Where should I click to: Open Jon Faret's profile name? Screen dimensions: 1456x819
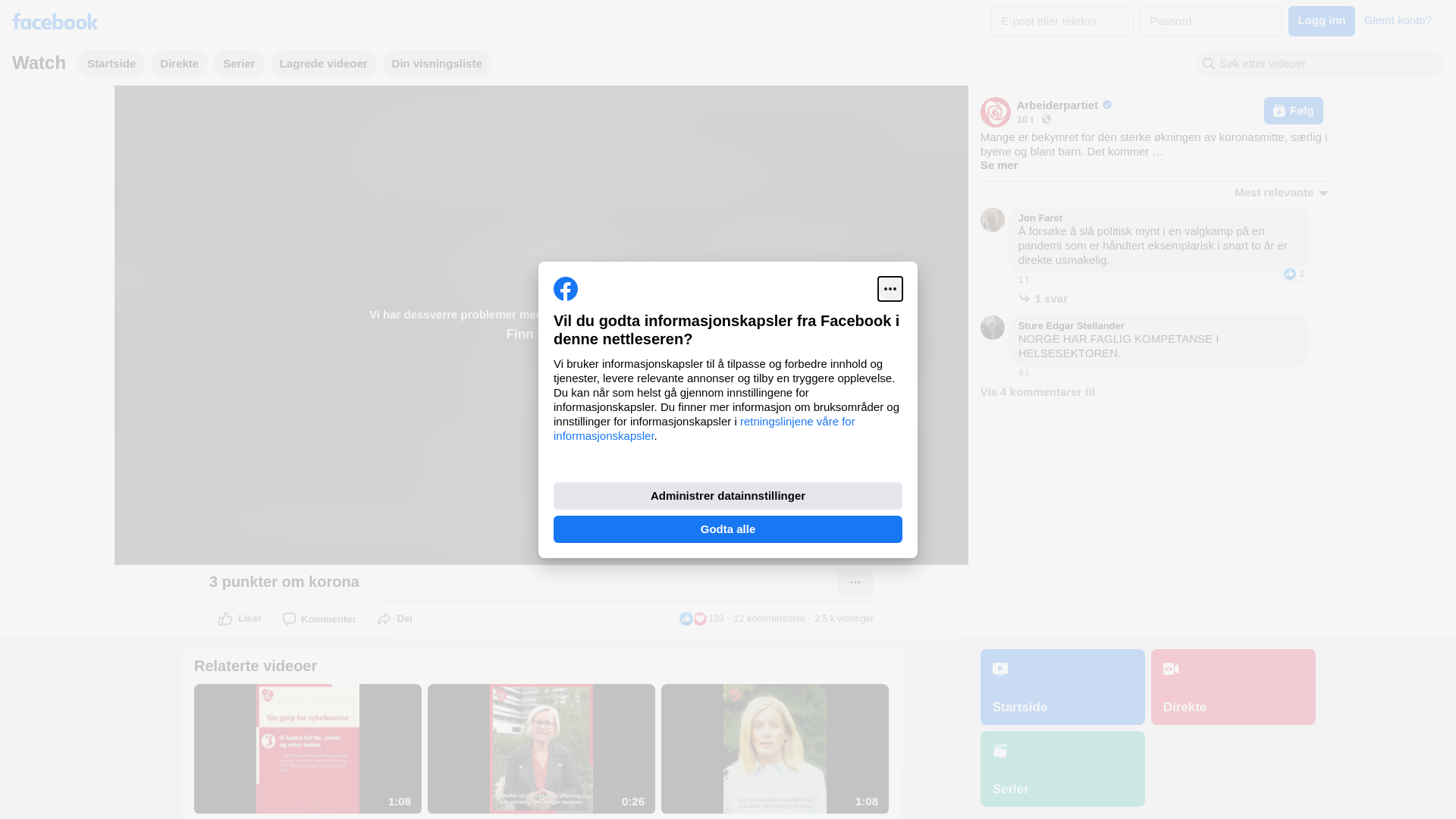click(1040, 218)
